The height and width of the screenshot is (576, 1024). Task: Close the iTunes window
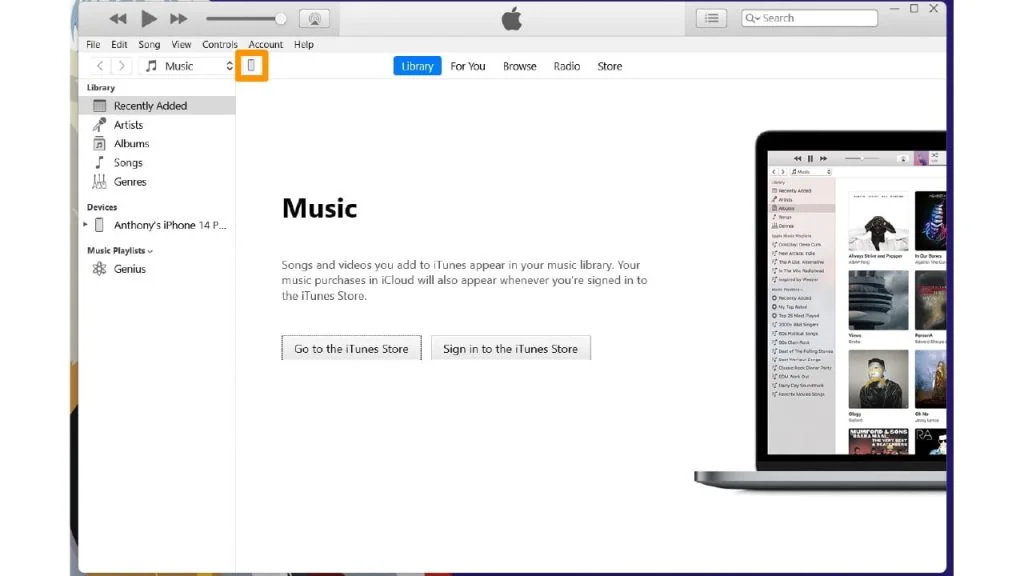pos(934,8)
